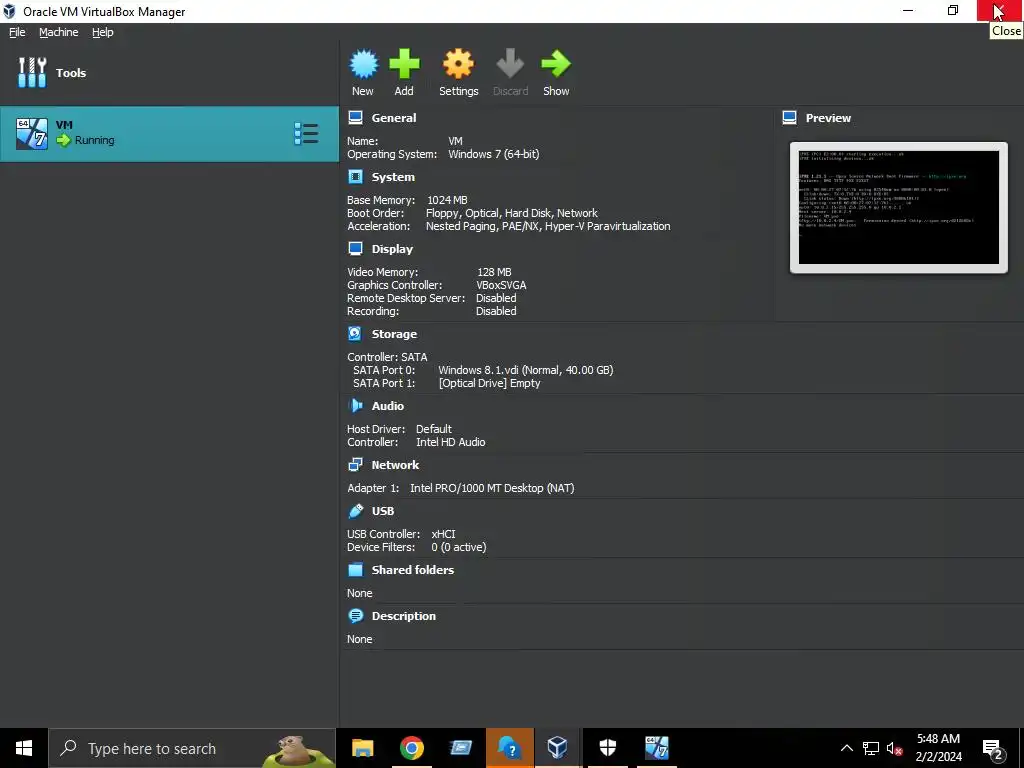Open Windows Security shield taskbar icon

click(607, 748)
